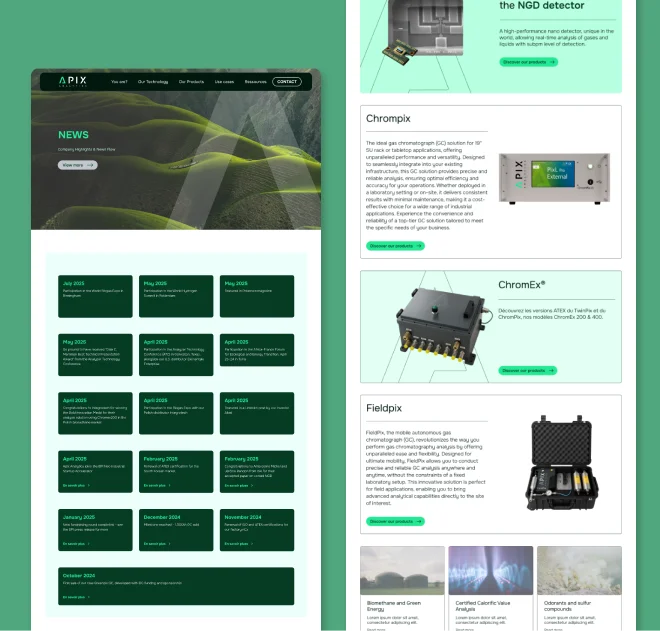This screenshot has width=660, height=631.
Task: Click the Certified Calorific Value Analysis image
Action: (491, 570)
